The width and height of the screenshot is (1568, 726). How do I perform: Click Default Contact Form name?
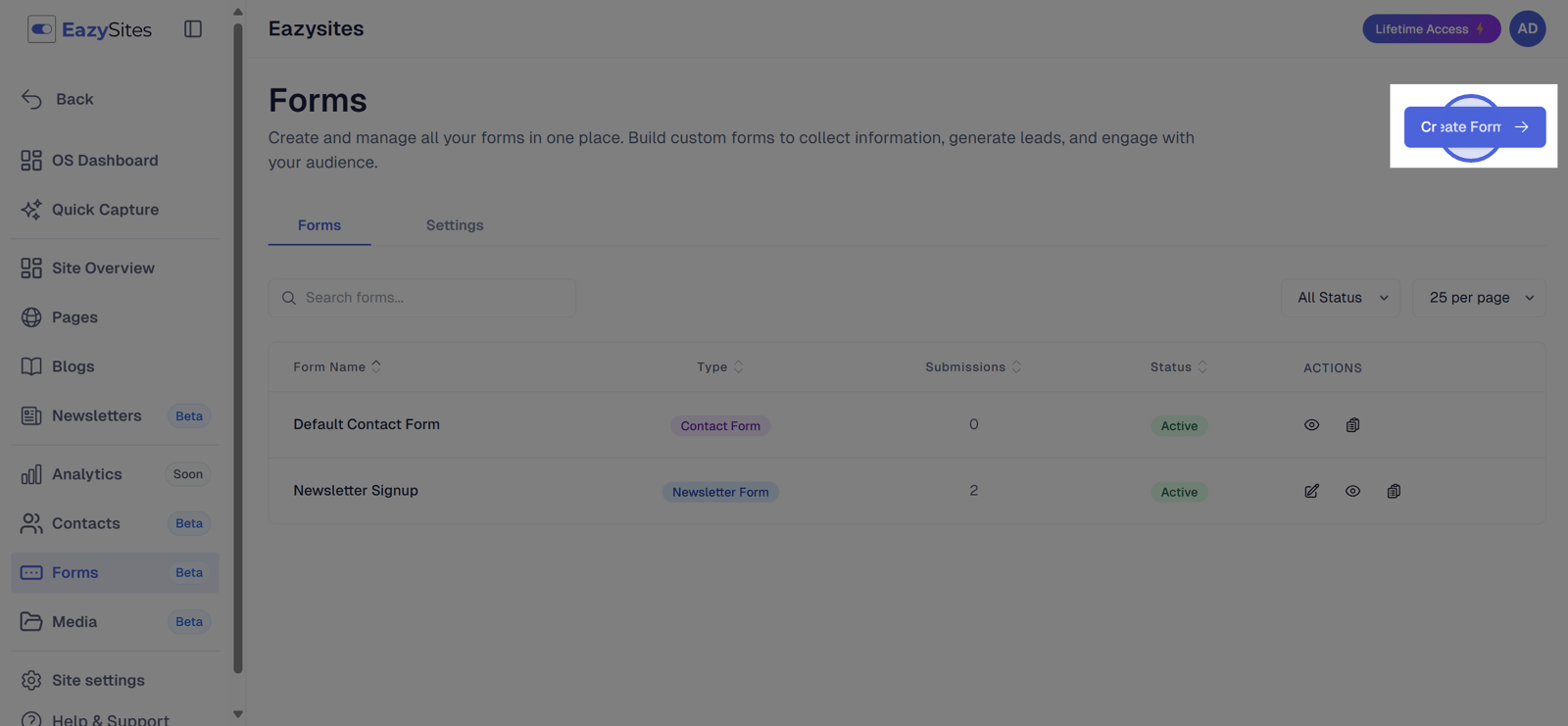(x=367, y=424)
